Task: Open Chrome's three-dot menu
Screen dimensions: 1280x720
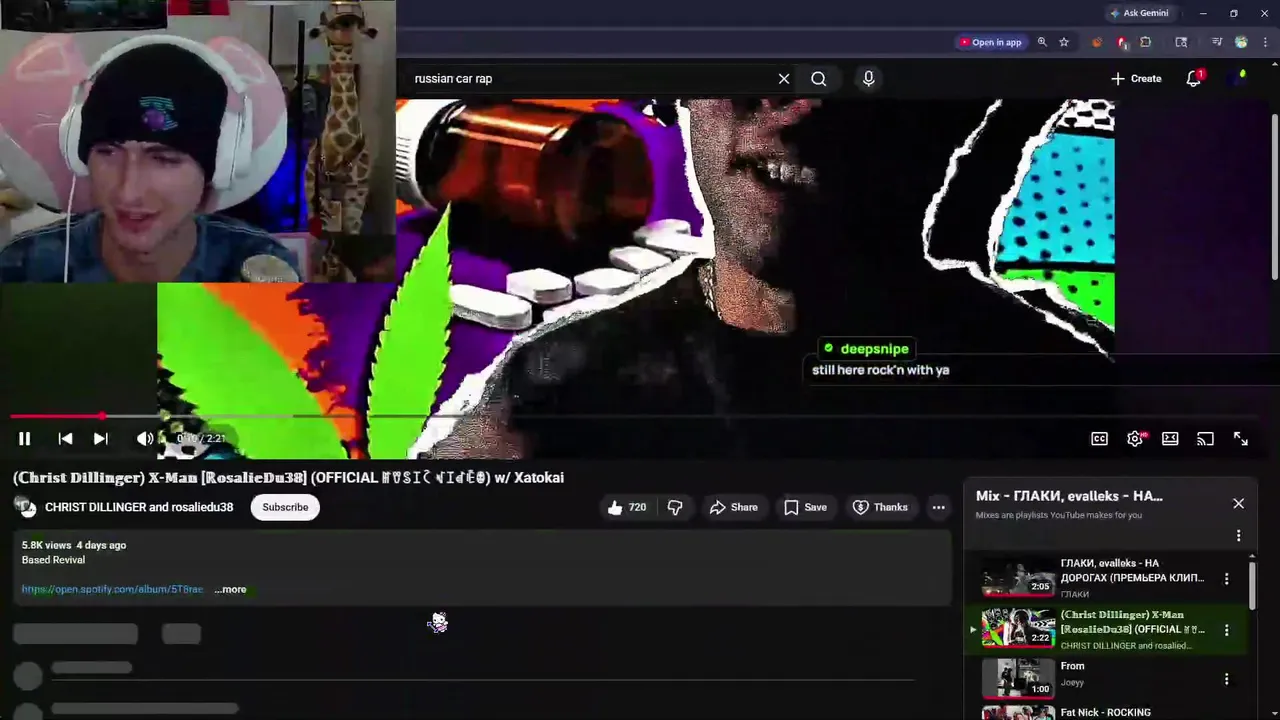Action: (x=1265, y=42)
